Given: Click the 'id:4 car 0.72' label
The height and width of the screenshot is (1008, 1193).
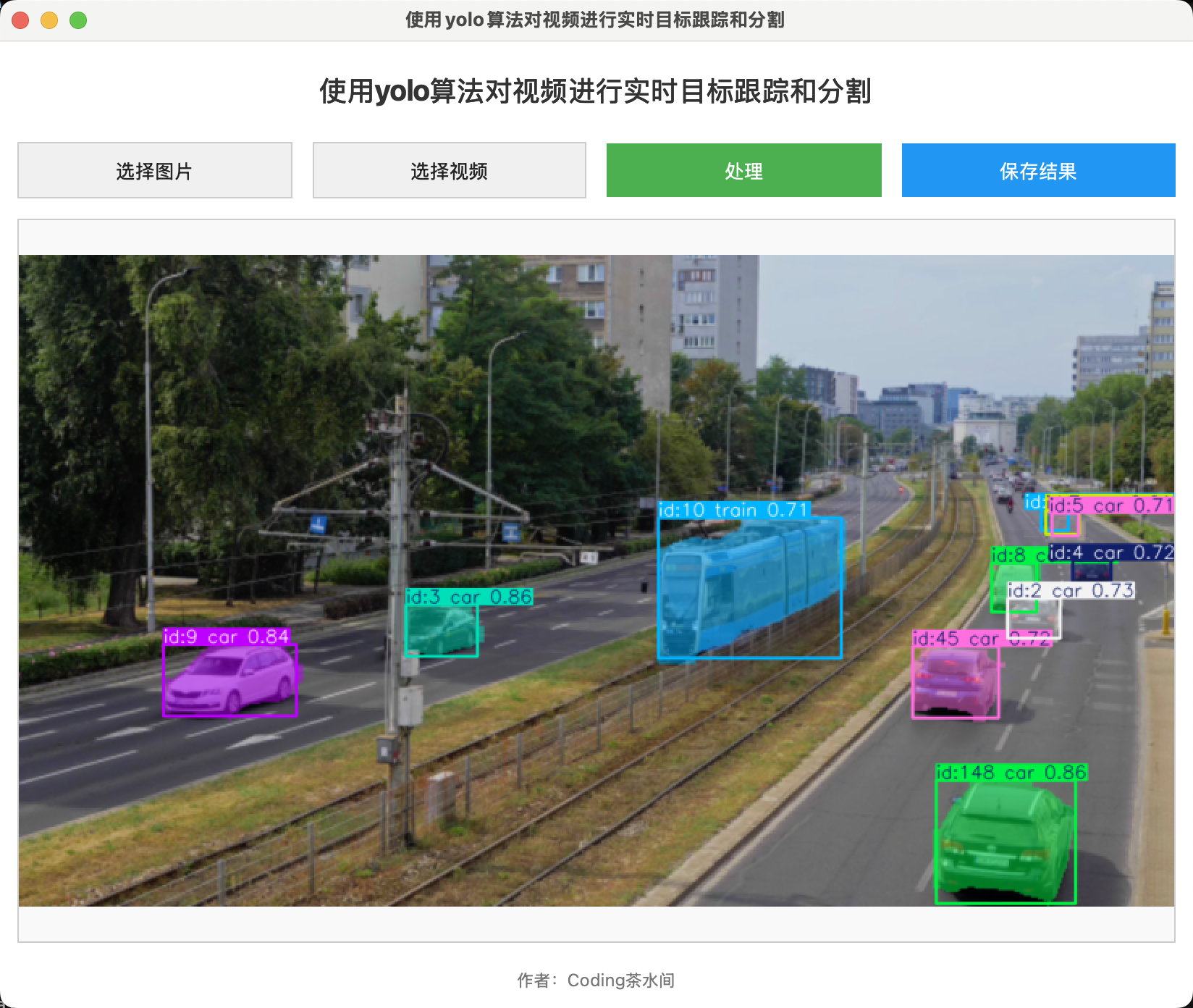Looking at the screenshot, I should (1110, 553).
